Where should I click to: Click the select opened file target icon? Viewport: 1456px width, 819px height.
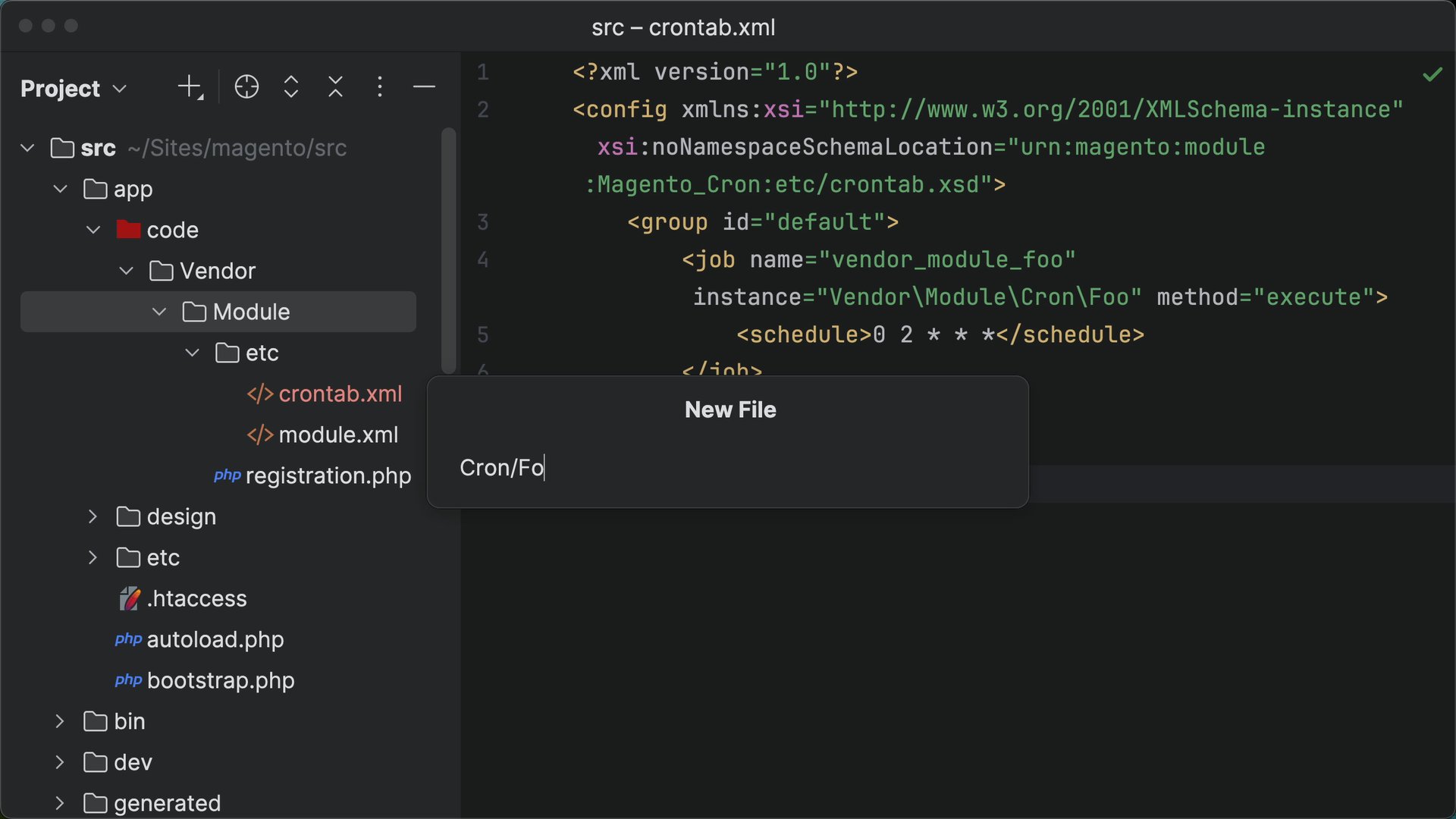[x=246, y=87]
